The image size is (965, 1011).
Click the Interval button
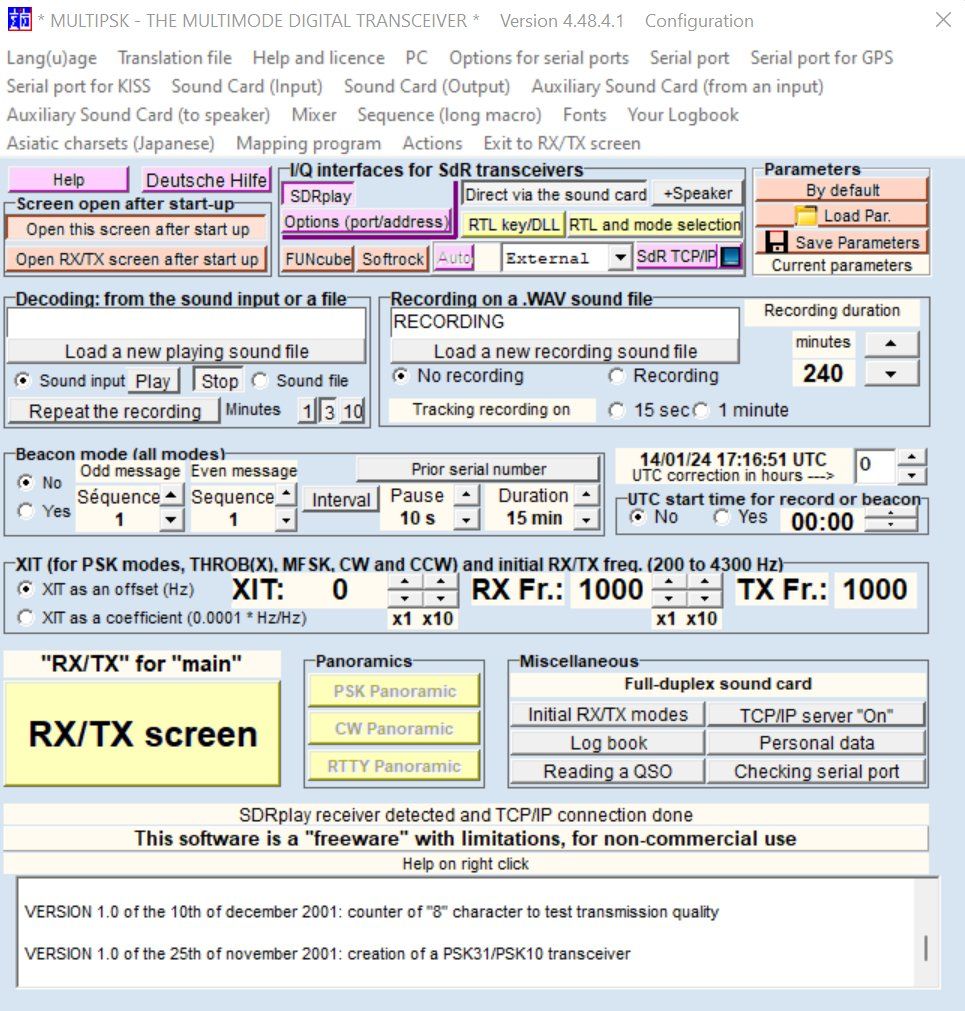pyautogui.click(x=340, y=500)
